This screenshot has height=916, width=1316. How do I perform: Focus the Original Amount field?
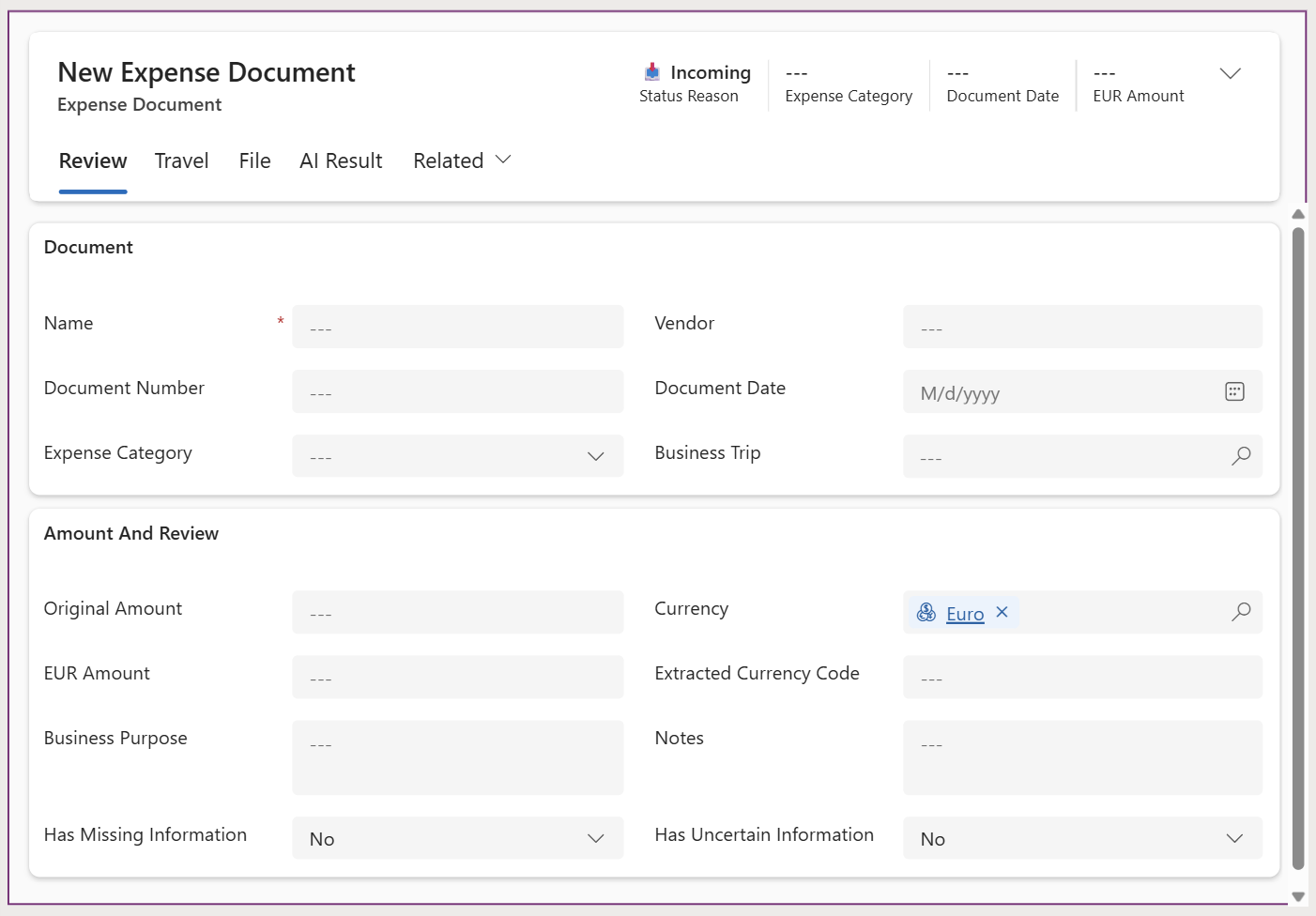click(x=458, y=612)
